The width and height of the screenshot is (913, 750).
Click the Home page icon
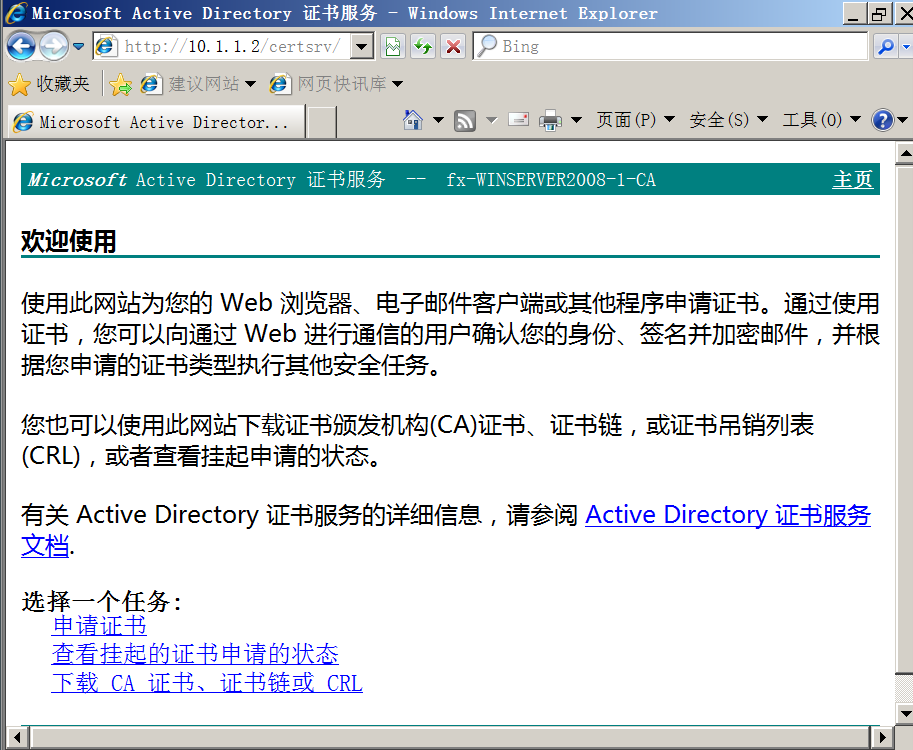pyautogui.click(x=412, y=121)
